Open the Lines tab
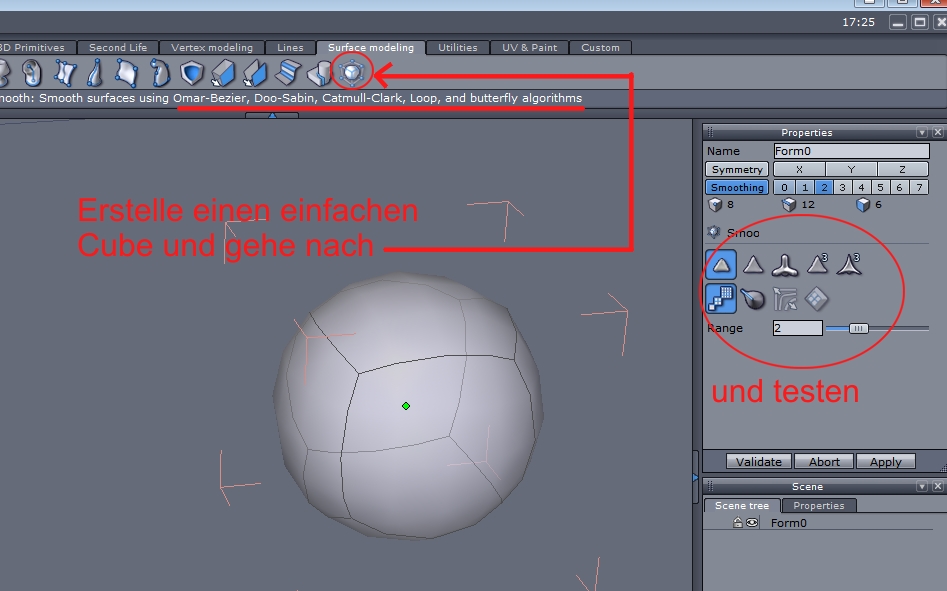947x591 pixels. click(290, 48)
